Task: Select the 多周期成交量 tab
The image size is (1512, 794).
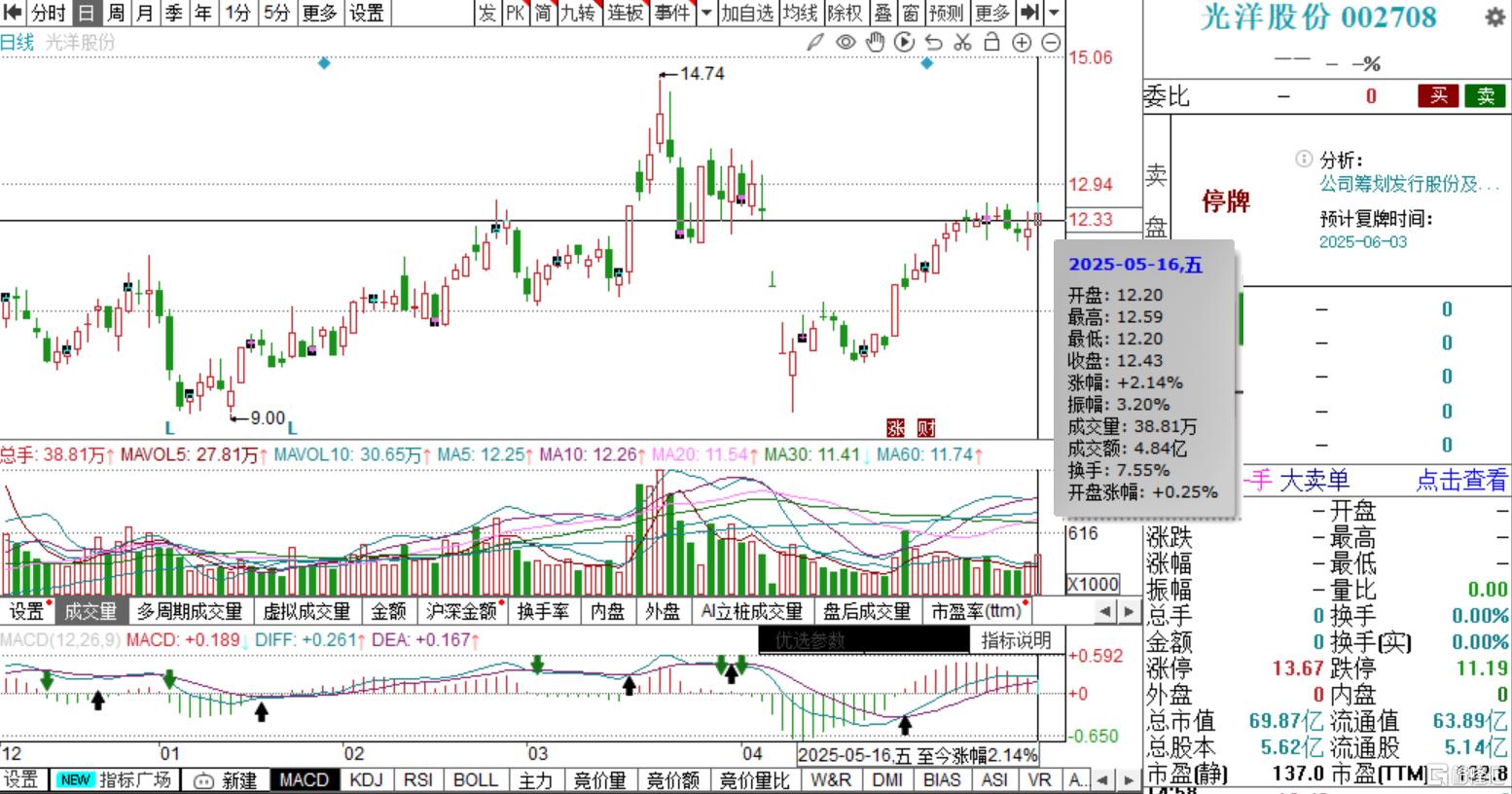Action: click(190, 611)
